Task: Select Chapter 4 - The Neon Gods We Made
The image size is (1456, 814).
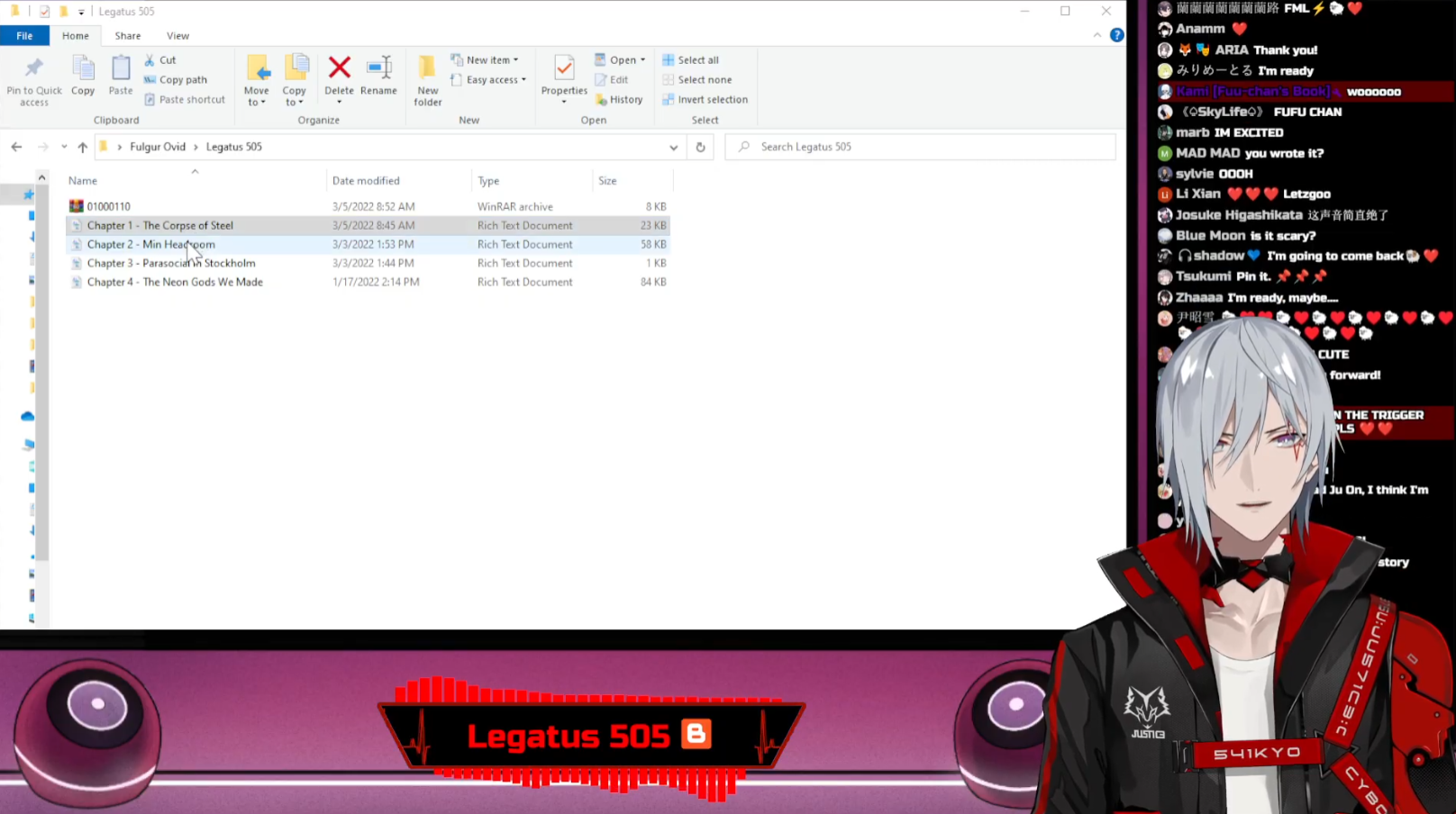Action: tap(368, 282)
